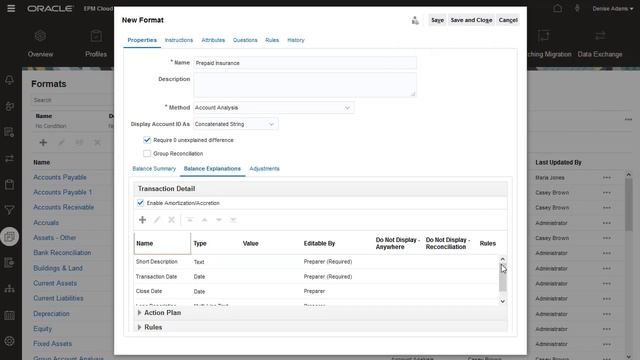Switch to Balance Summary sub-tab

click(154, 169)
